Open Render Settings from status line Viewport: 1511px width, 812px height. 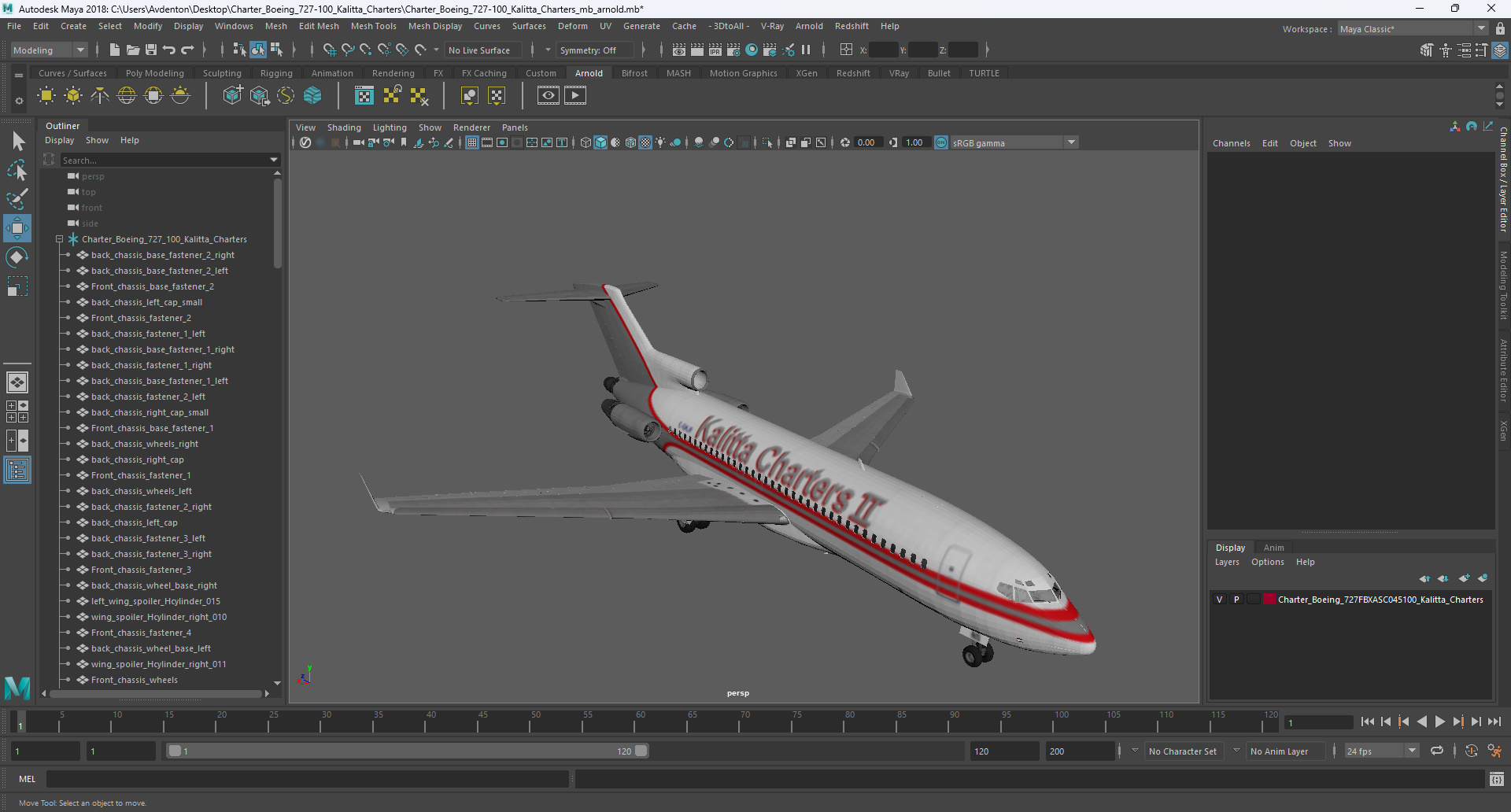click(x=733, y=50)
